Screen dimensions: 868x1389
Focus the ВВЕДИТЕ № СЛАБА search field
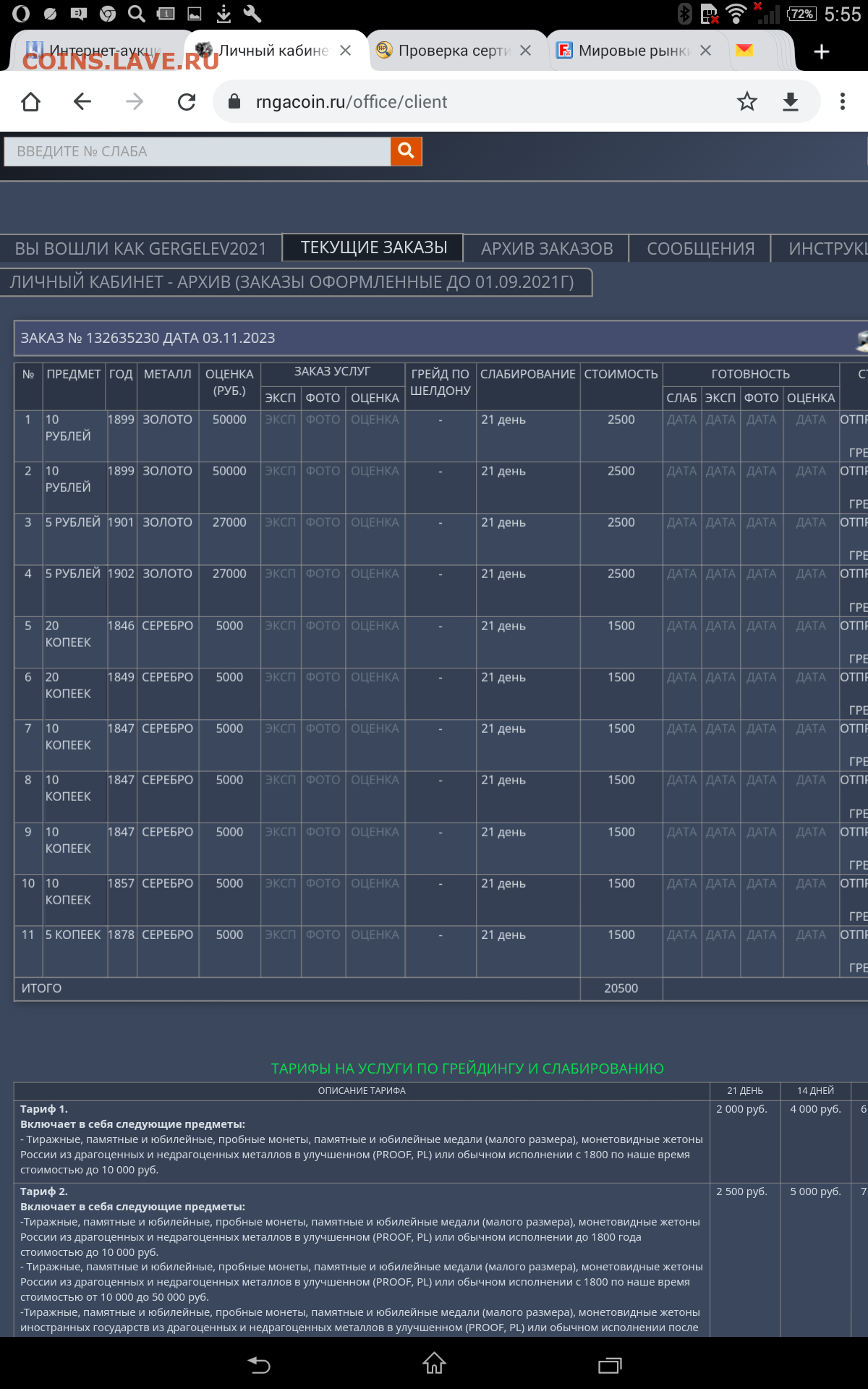(197, 152)
